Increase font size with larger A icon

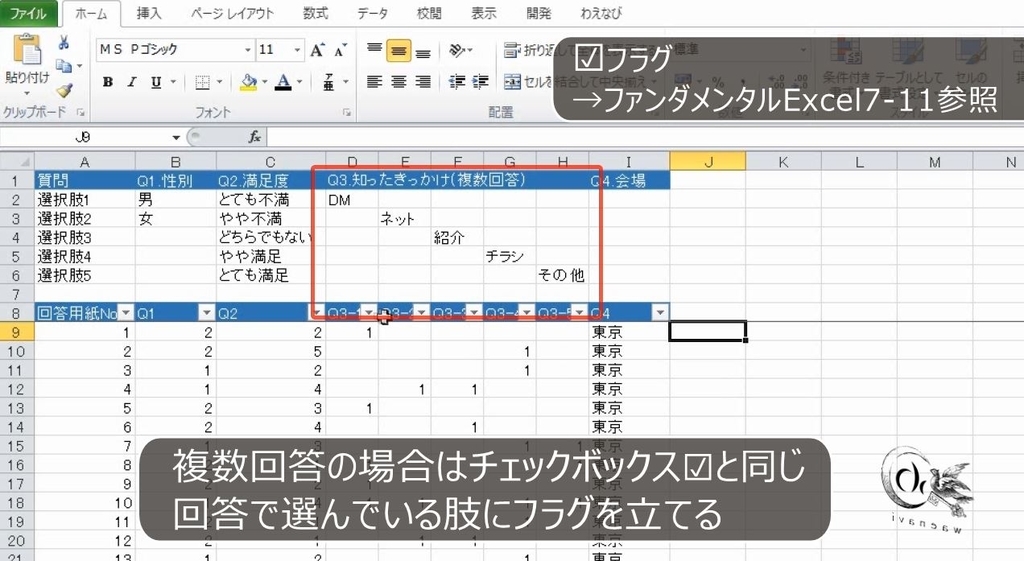click(x=317, y=50)
